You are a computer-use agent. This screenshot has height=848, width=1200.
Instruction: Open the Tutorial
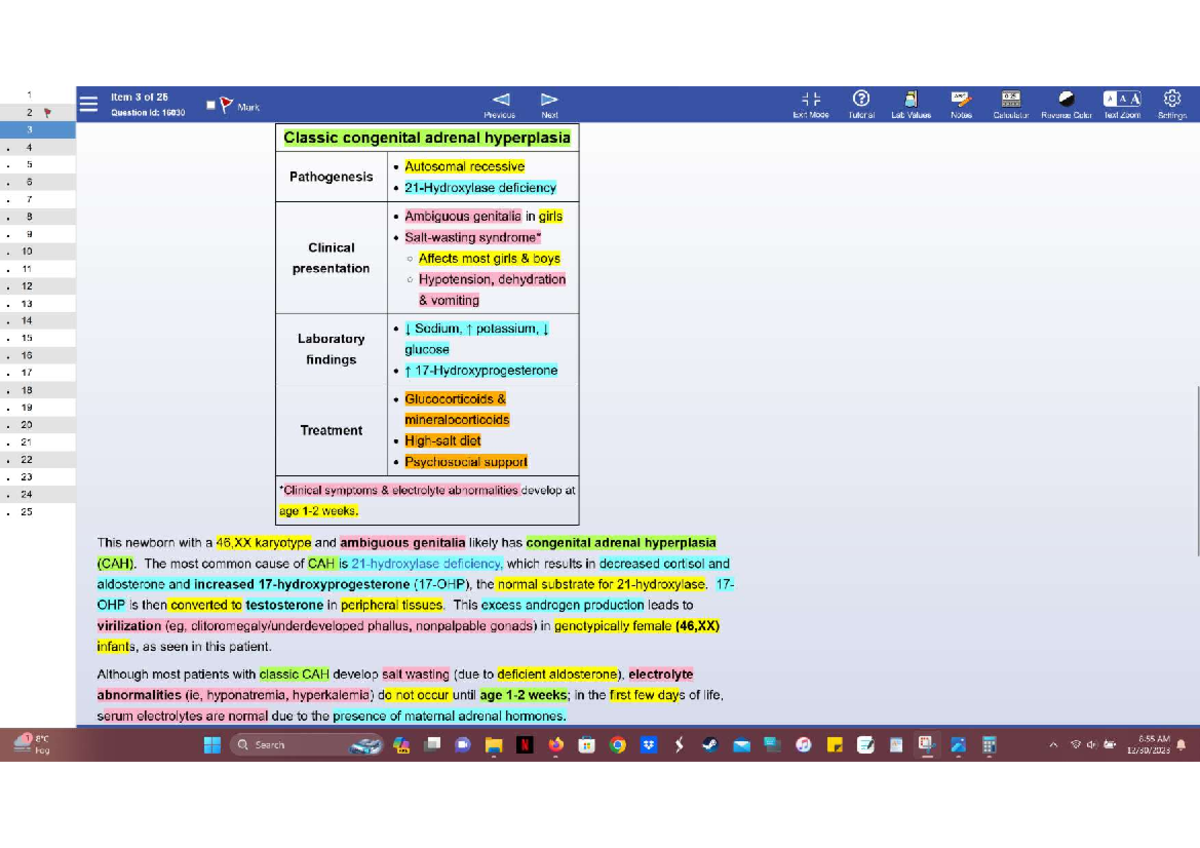pos(861,103)
